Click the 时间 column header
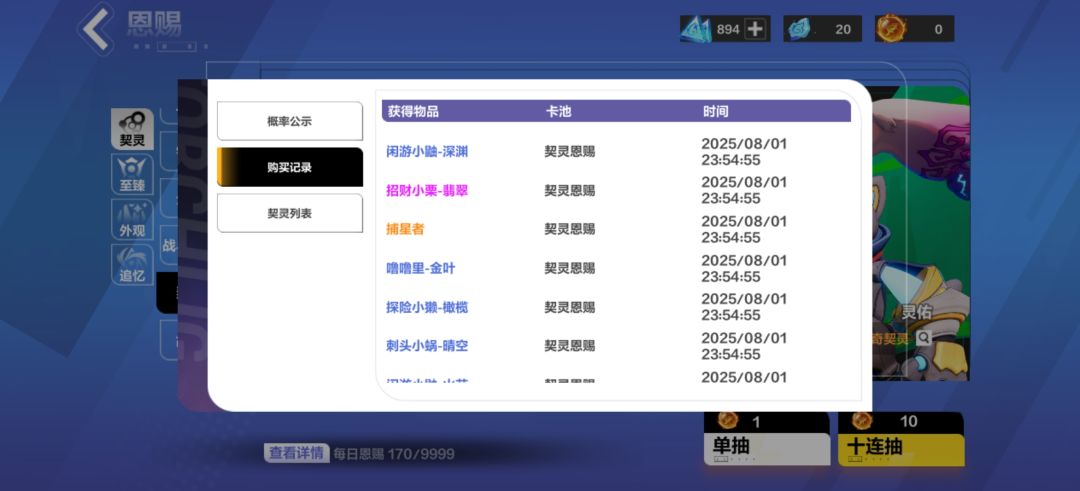1080x491 pixels. (716, 112)
